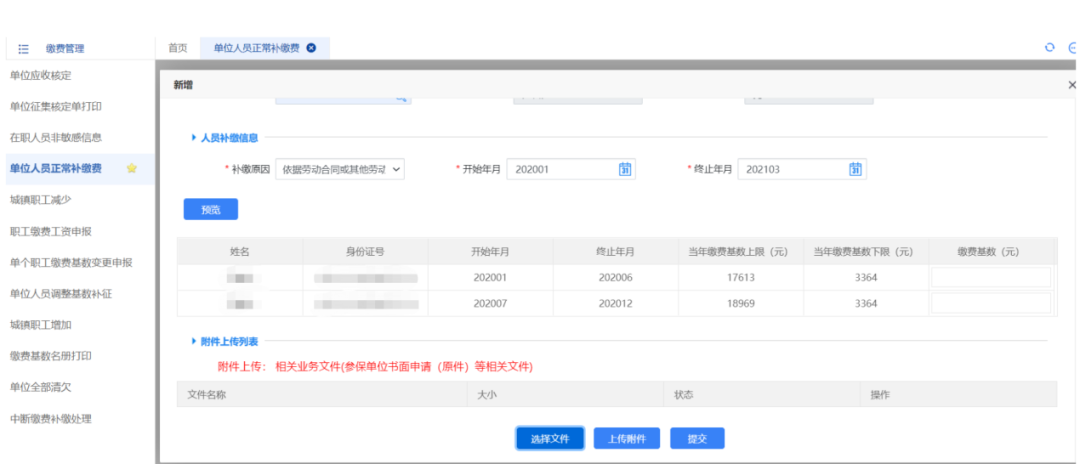Click the 选择文件 button
Viewport: 1080px width, 464px height.
[x=550, y=439]
